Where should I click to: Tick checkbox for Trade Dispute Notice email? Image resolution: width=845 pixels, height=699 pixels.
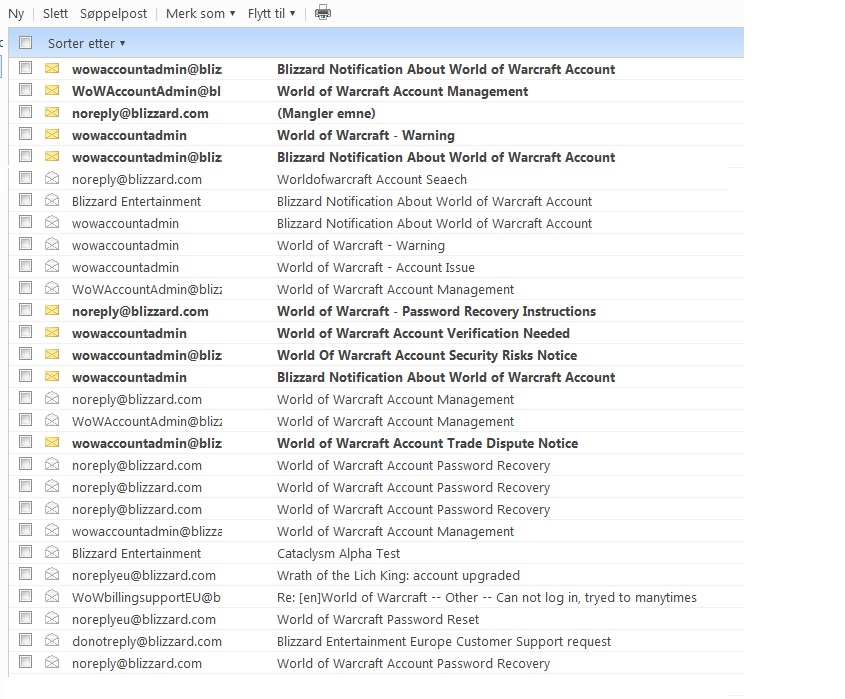25,441
